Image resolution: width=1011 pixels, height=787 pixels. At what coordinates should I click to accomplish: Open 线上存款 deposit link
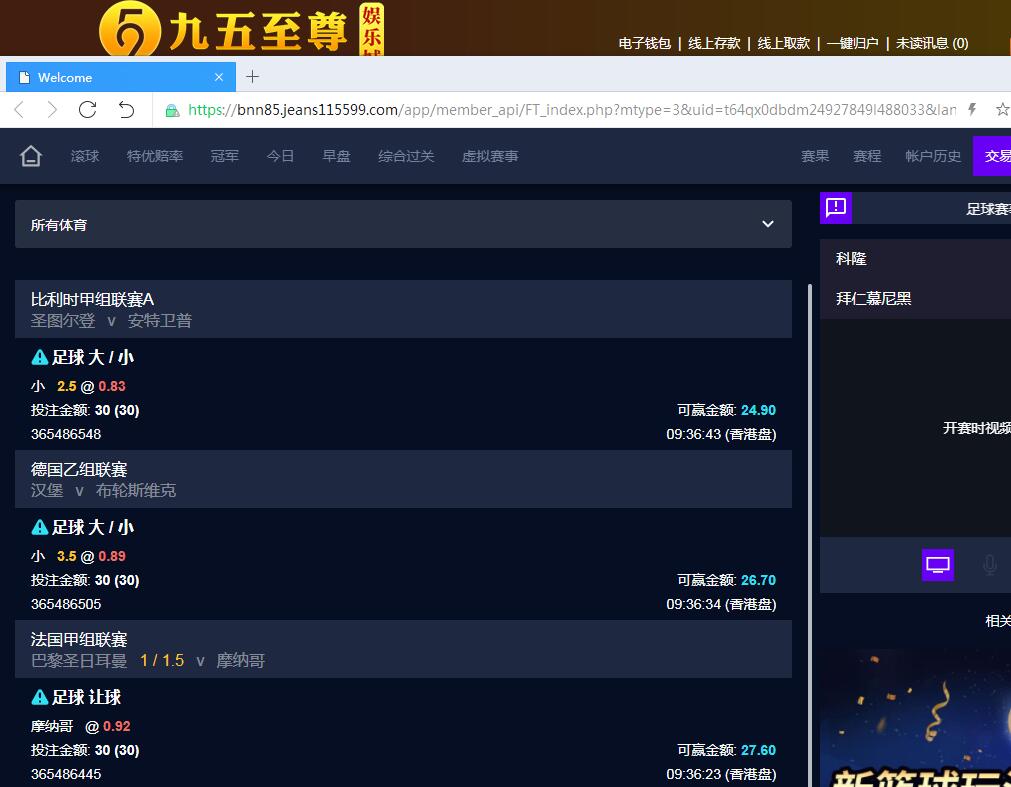point(714,43)
